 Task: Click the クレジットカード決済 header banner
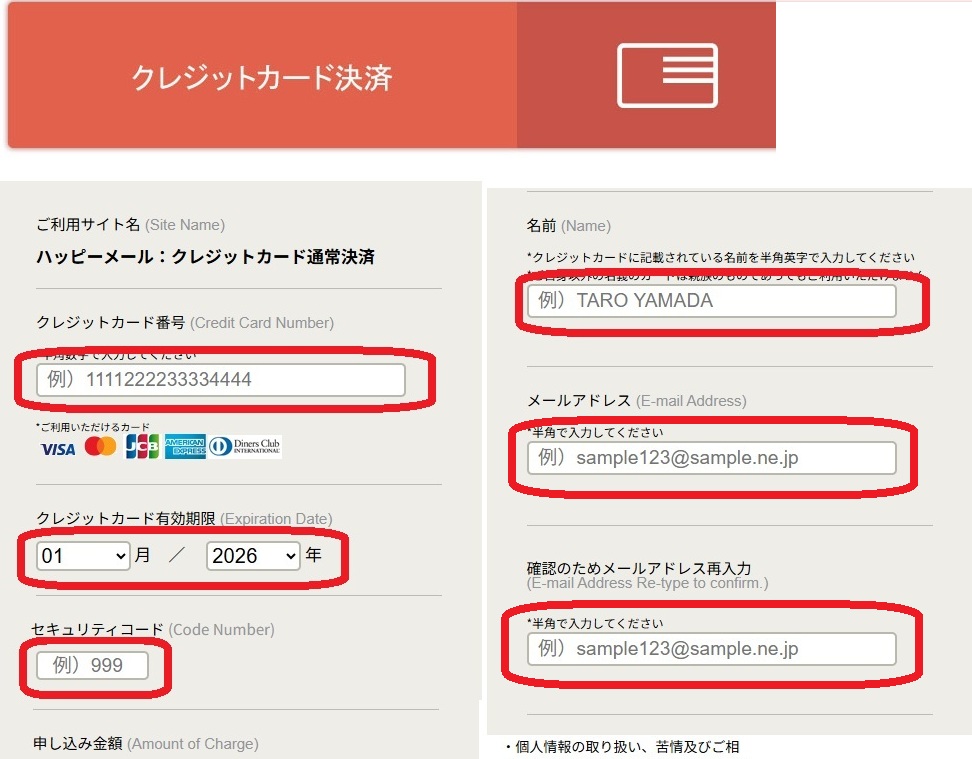[x=262, y=78]
